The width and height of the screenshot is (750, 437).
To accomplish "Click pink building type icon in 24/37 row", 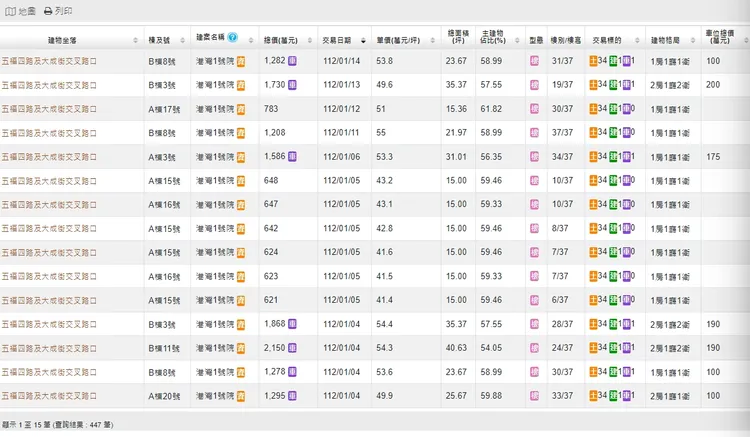I will point(535,348).
